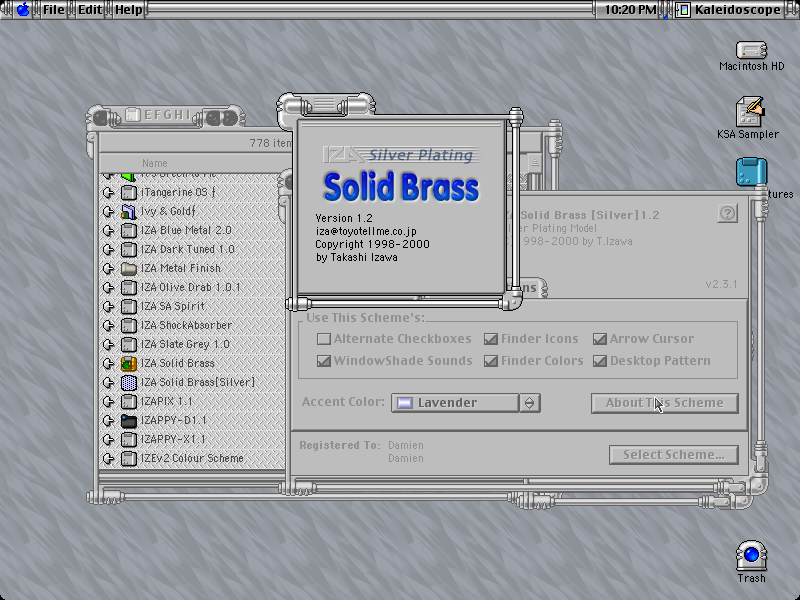
Task: Toggle the Finder Colors checkbox
Action: coord(534,361)
